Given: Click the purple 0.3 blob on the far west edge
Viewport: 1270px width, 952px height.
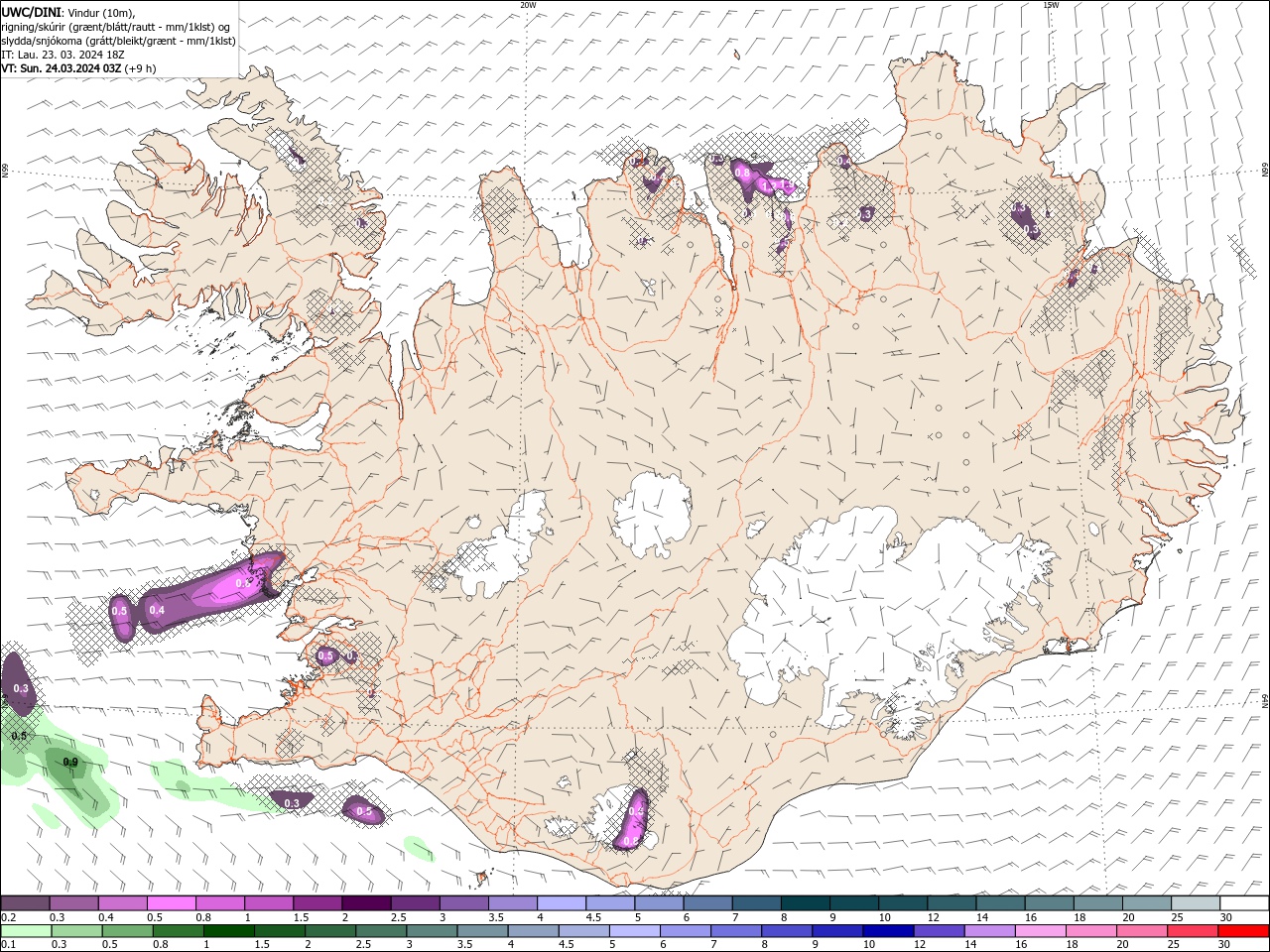Looking at the screenshot, I should 18,682.
